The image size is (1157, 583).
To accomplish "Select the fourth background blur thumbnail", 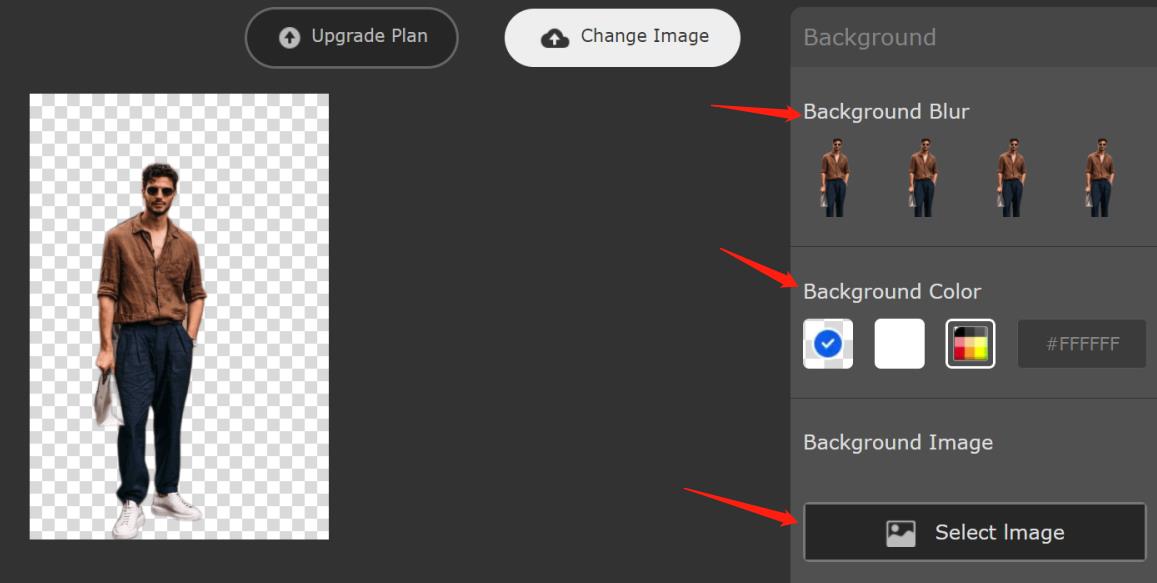I will click(x=1099, y=177).
